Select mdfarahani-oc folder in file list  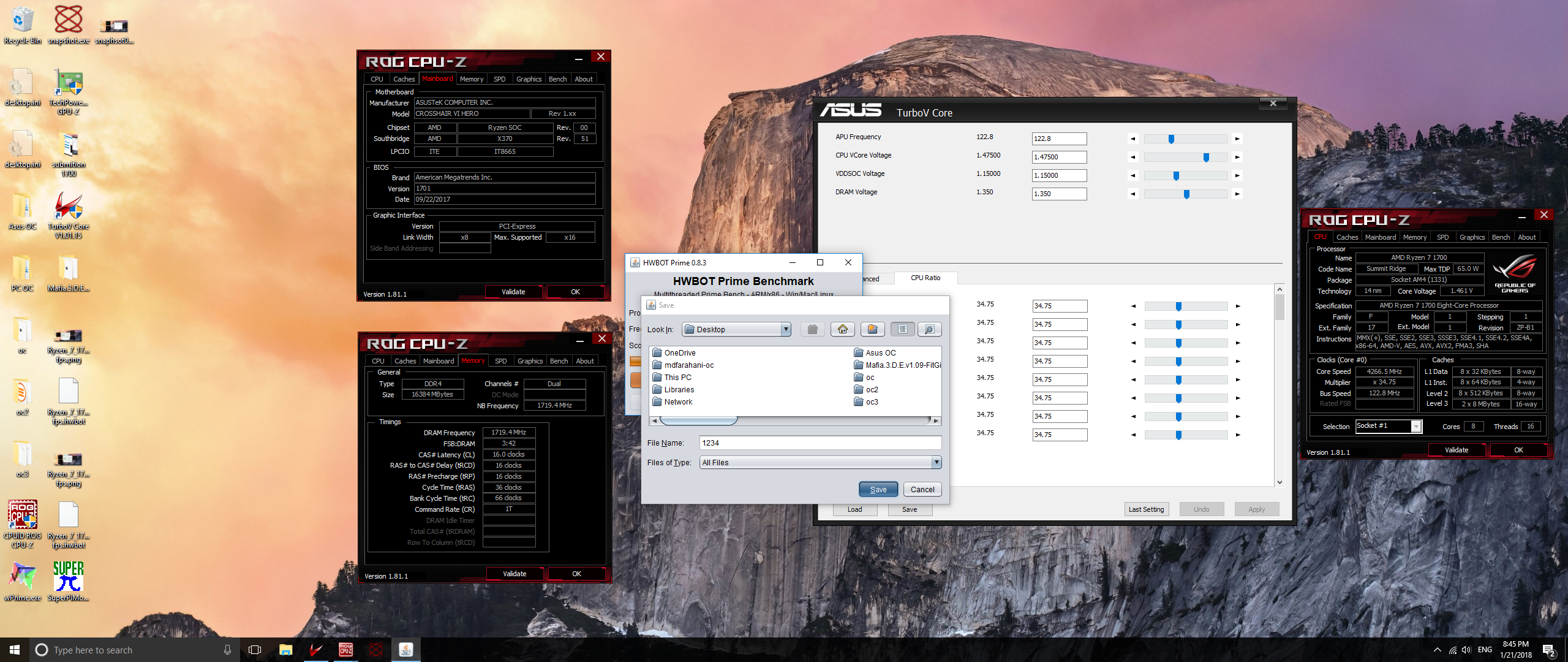683,365
